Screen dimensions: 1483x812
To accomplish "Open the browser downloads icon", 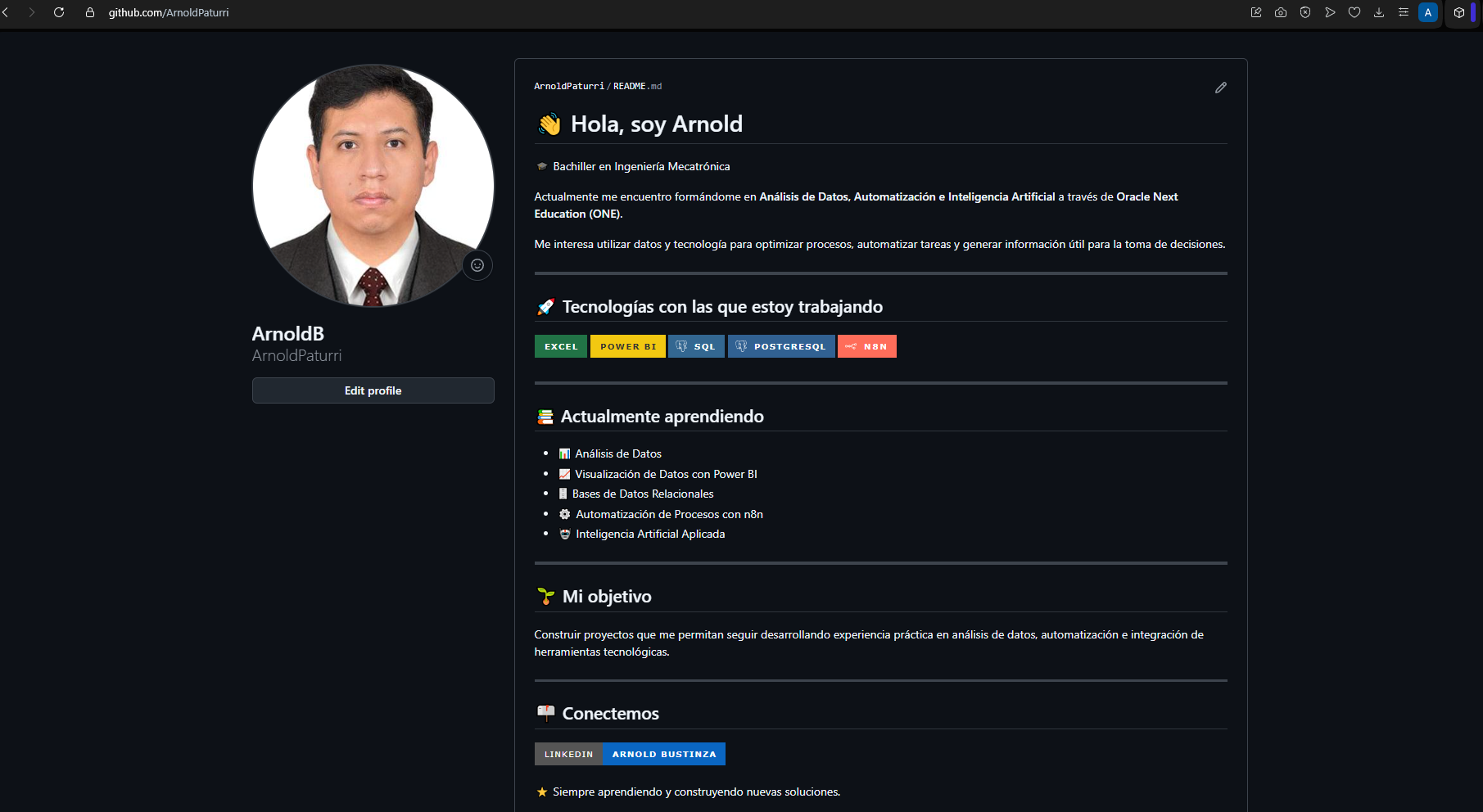I will click(x=1379, y=12).
